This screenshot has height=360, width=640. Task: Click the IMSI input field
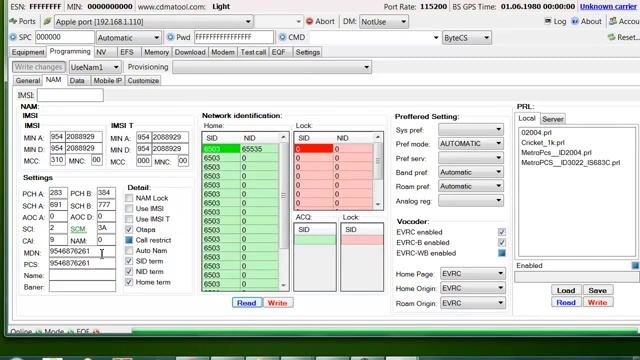pos(70,95)
